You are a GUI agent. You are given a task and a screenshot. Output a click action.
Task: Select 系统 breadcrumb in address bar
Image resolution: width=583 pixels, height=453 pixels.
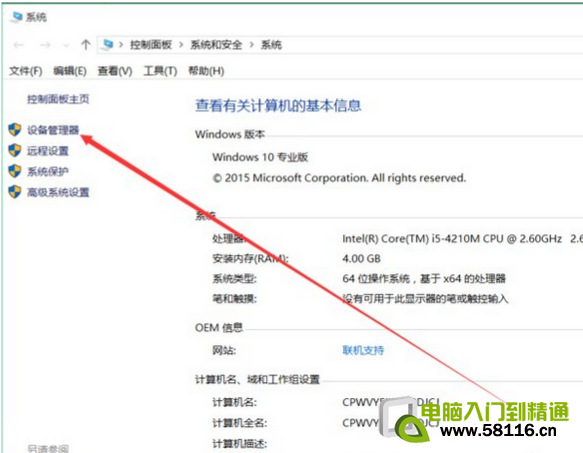(x=271, y=45)
